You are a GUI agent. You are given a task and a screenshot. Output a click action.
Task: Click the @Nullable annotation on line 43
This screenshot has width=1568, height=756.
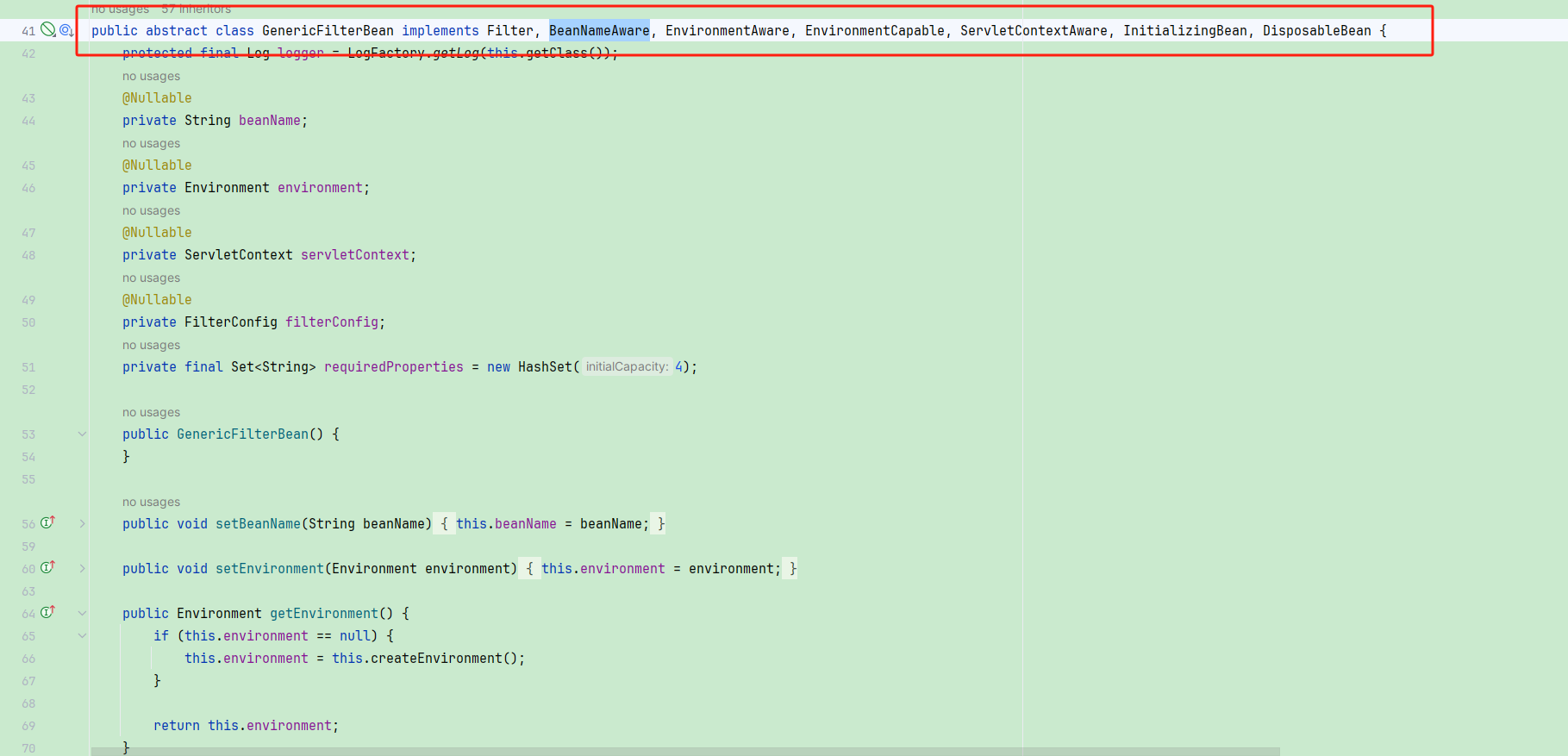click(x=157, y=98)
